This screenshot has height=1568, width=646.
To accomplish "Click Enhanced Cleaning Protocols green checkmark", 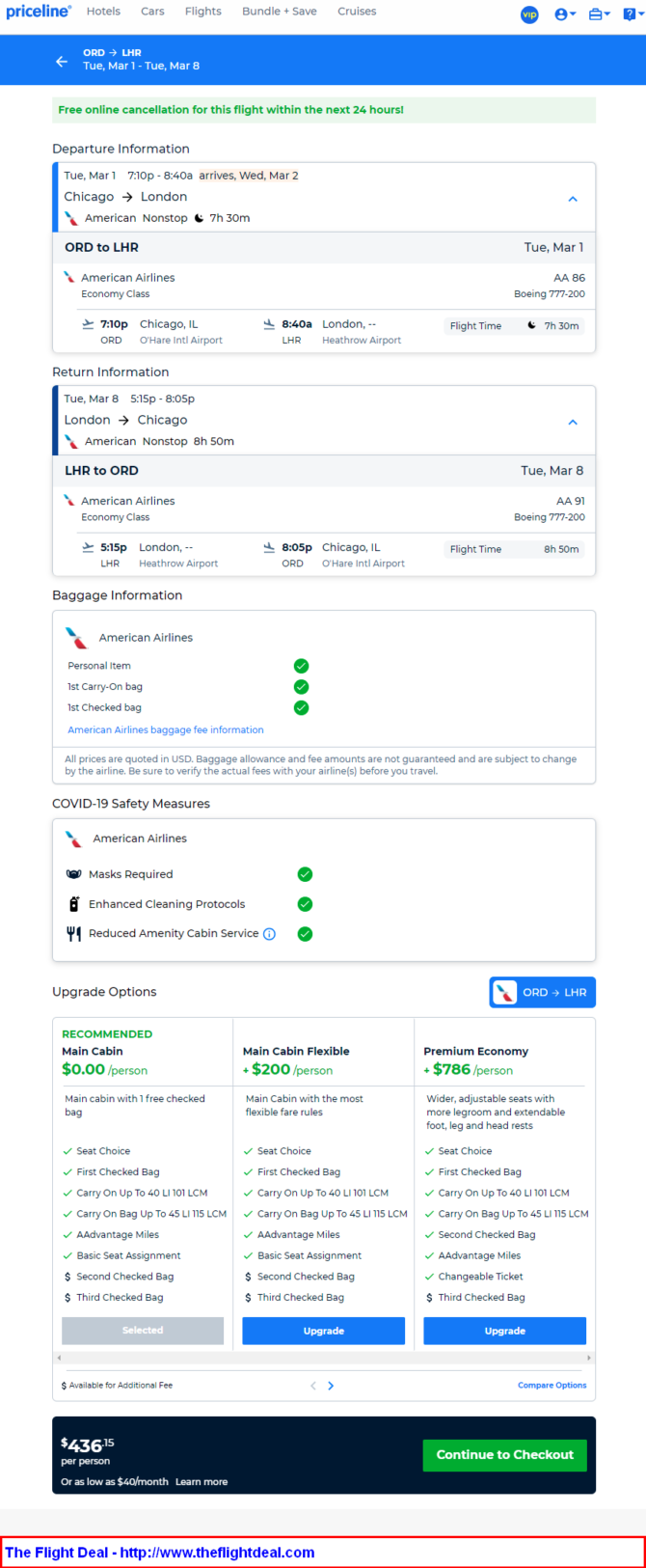I will (305, 904).
